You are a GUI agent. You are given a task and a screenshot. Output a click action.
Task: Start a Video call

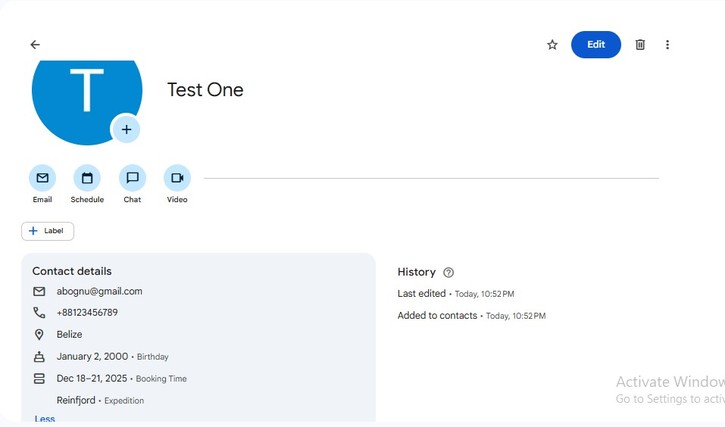177,178
